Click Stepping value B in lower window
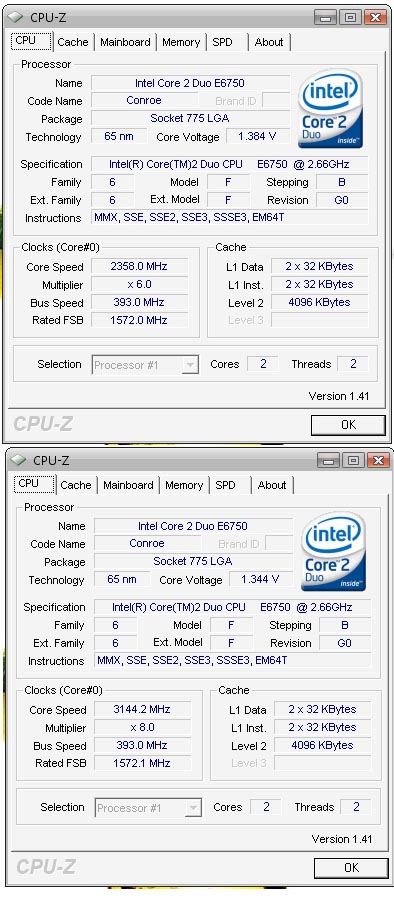The image size is (394, 907). pyautogui.click(x=345, y=625)
